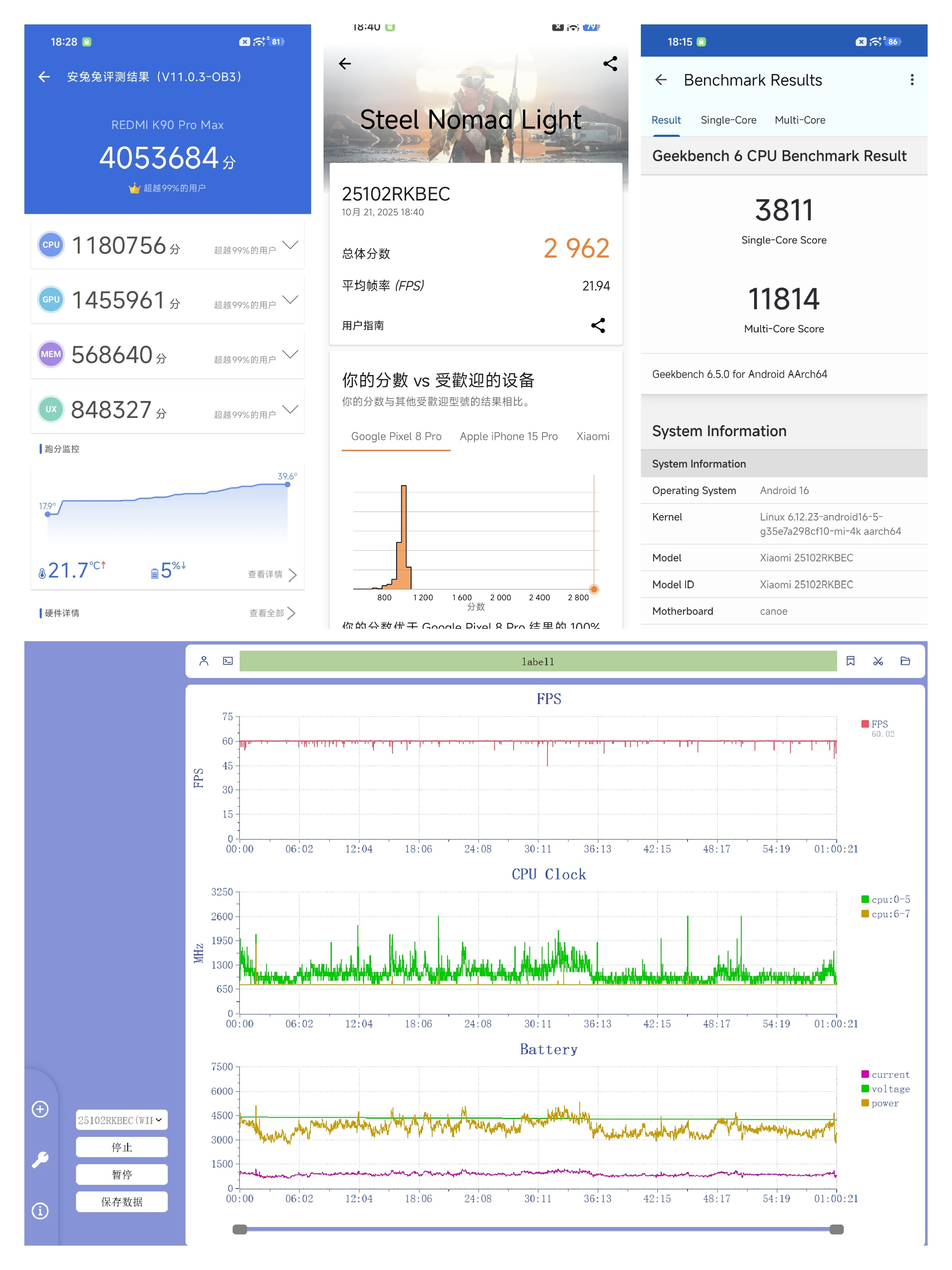Open the terminal console icon
Screen dimensions: 952x1270
point(228,661)
